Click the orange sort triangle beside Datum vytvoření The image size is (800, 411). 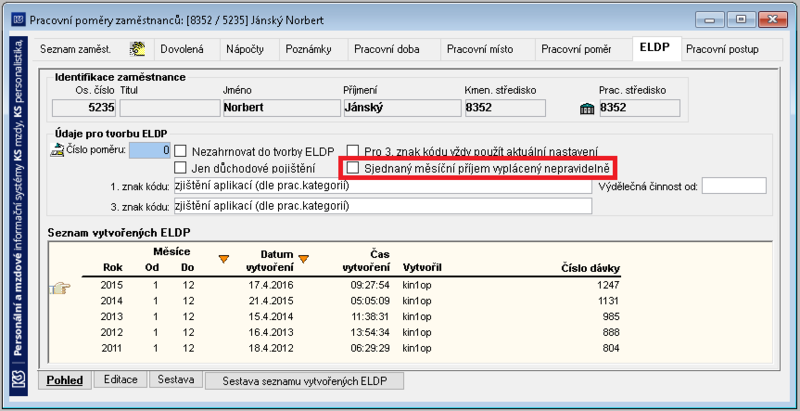[x=304, y=259]
